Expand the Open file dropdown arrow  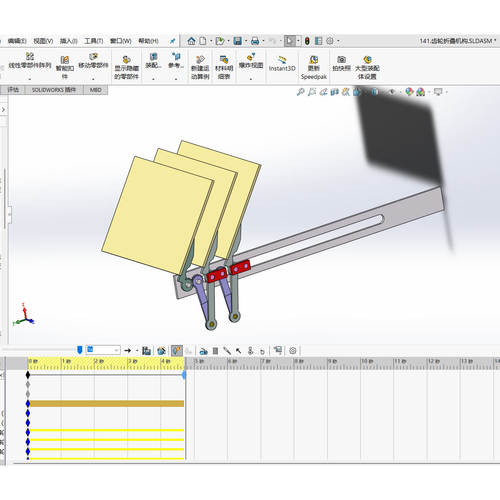tap(228, 41)
